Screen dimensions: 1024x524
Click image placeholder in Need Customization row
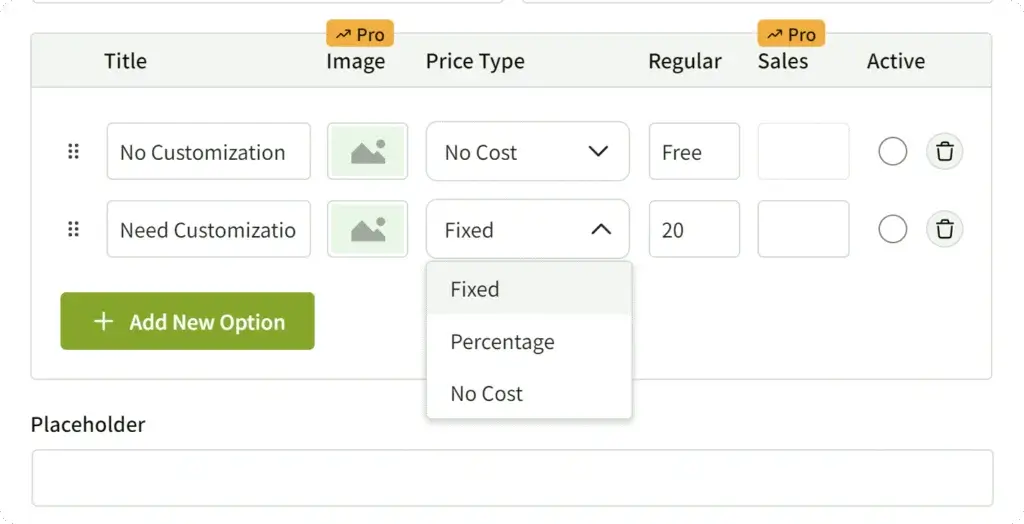(367, 230)
